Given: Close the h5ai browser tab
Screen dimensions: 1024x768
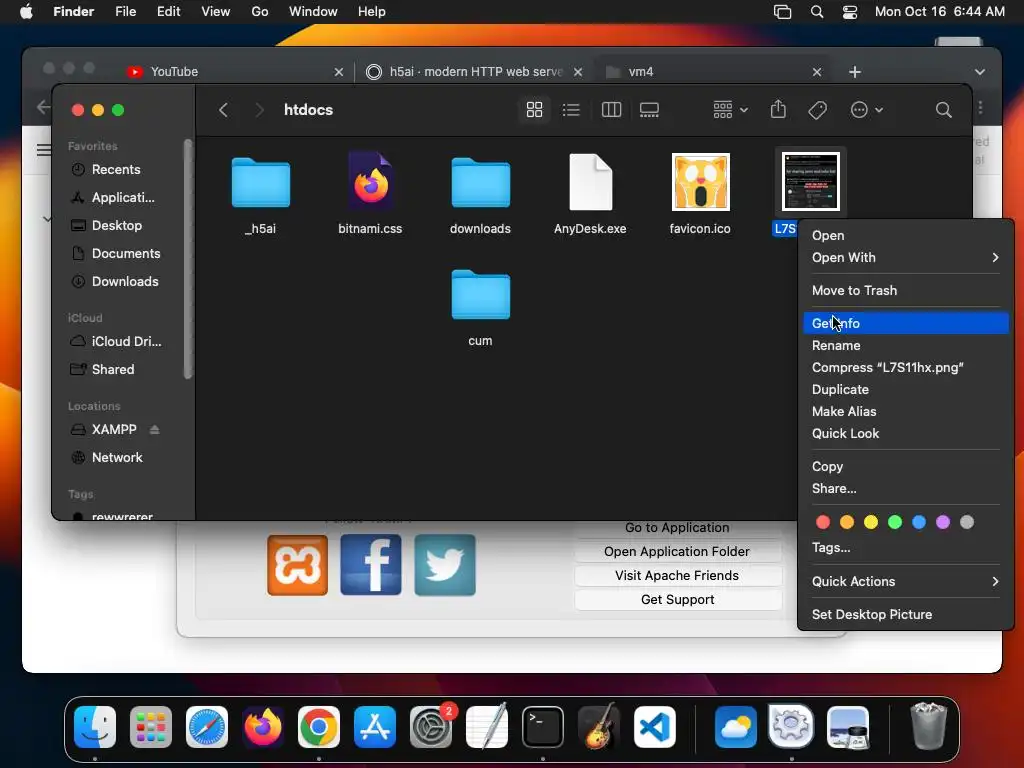Looking at the screenshot, I should [578, 72].
